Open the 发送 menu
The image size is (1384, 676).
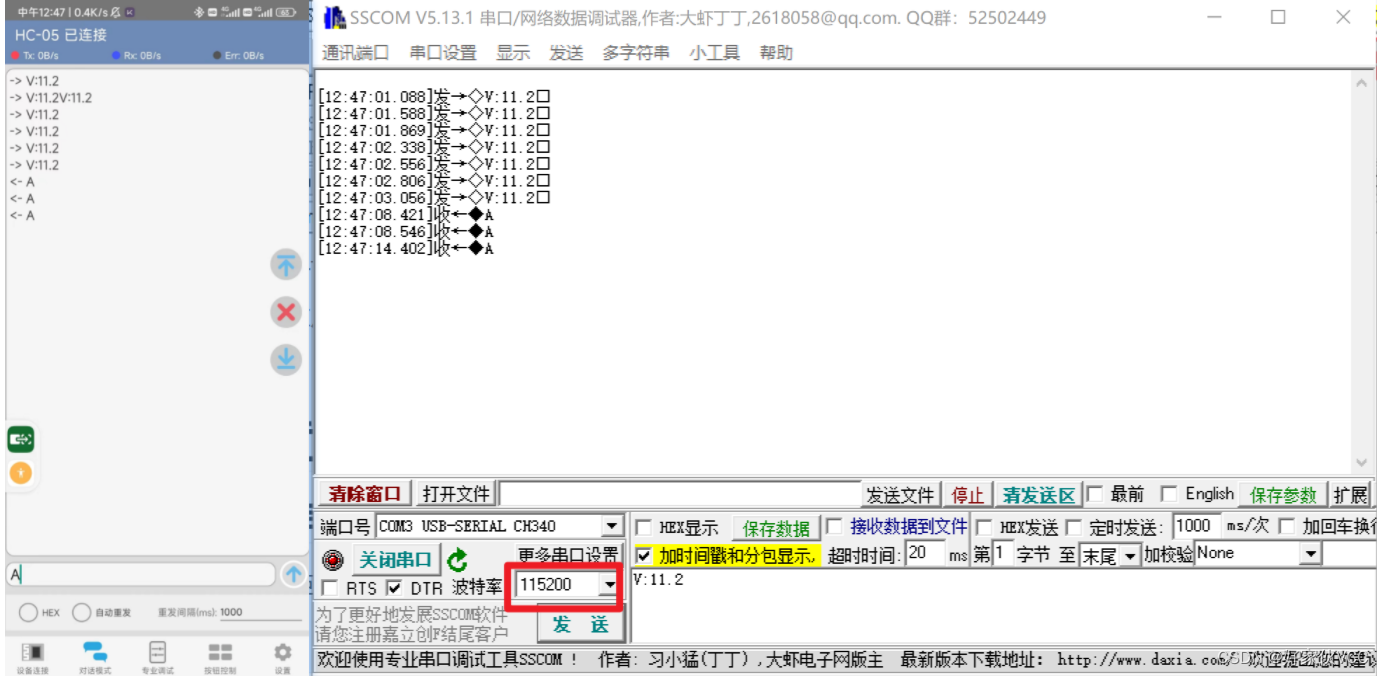point(566,53)
